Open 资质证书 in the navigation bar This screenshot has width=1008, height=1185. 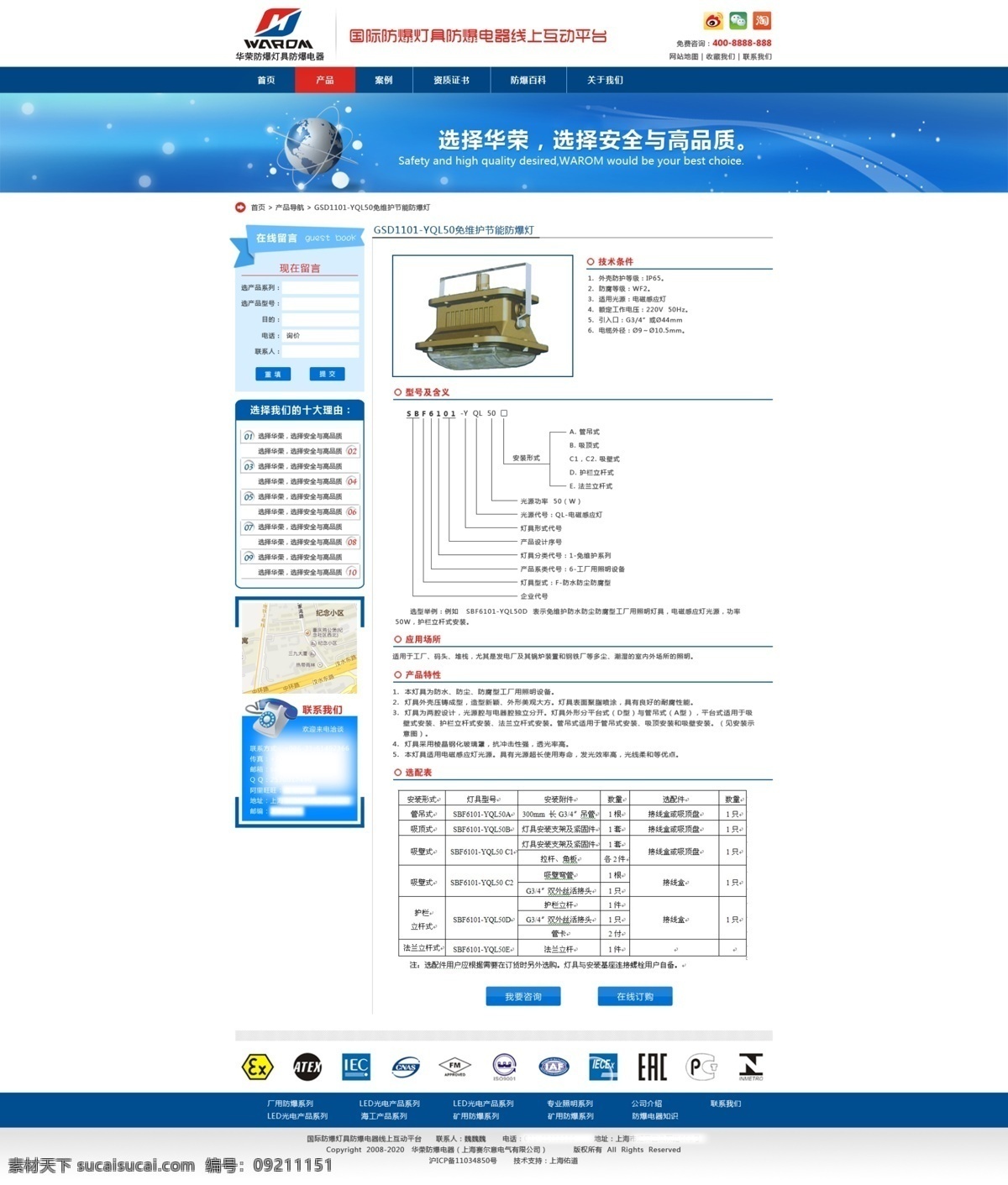tap(451, 81)
